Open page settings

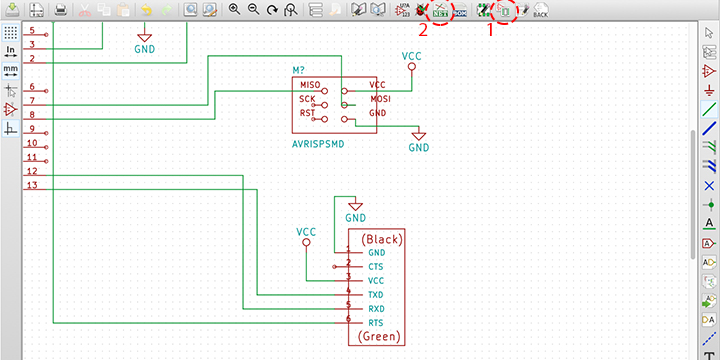pyautogui.click(x=36, y=9)
